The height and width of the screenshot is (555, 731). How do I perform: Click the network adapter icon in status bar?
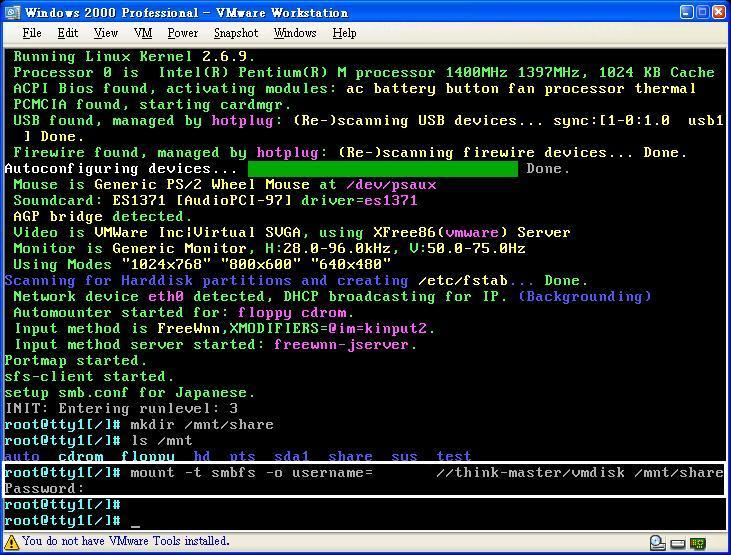tap(698, 543)
